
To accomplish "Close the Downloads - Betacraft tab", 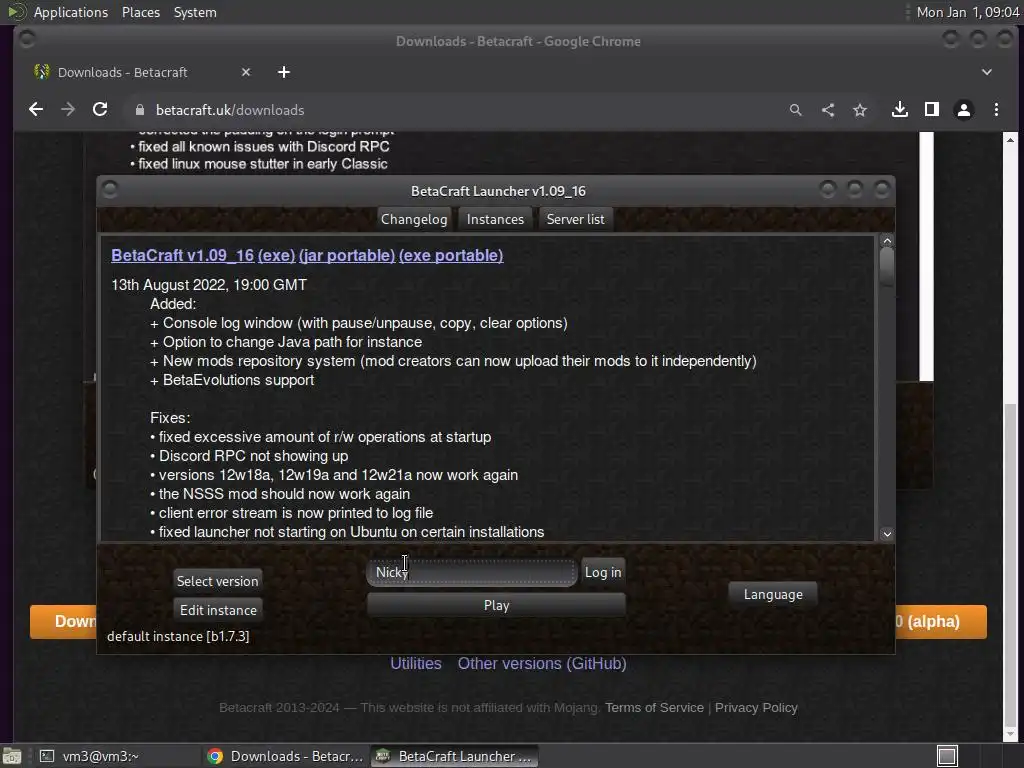I will (246, 72).
